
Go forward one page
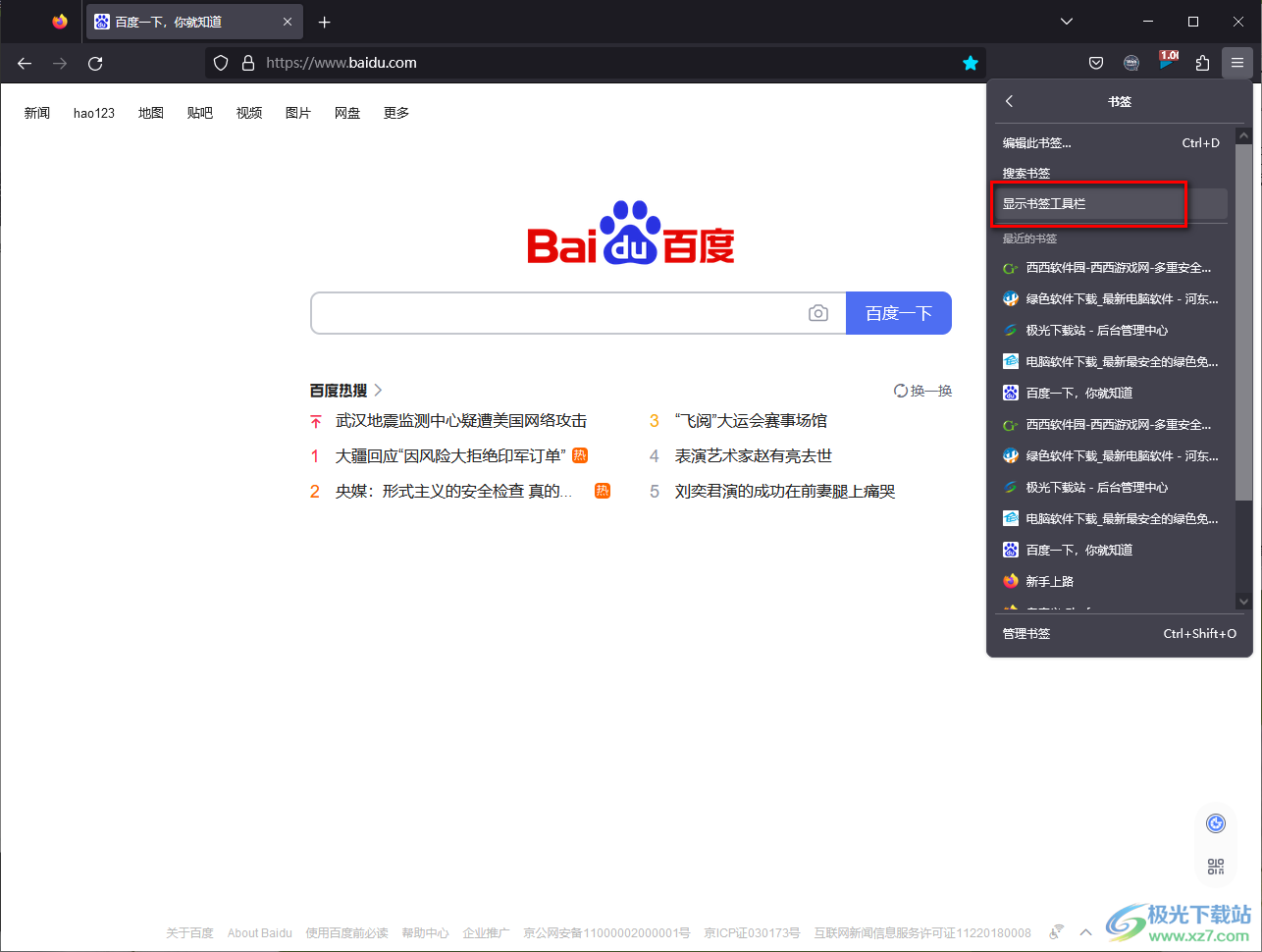point(60,63)
